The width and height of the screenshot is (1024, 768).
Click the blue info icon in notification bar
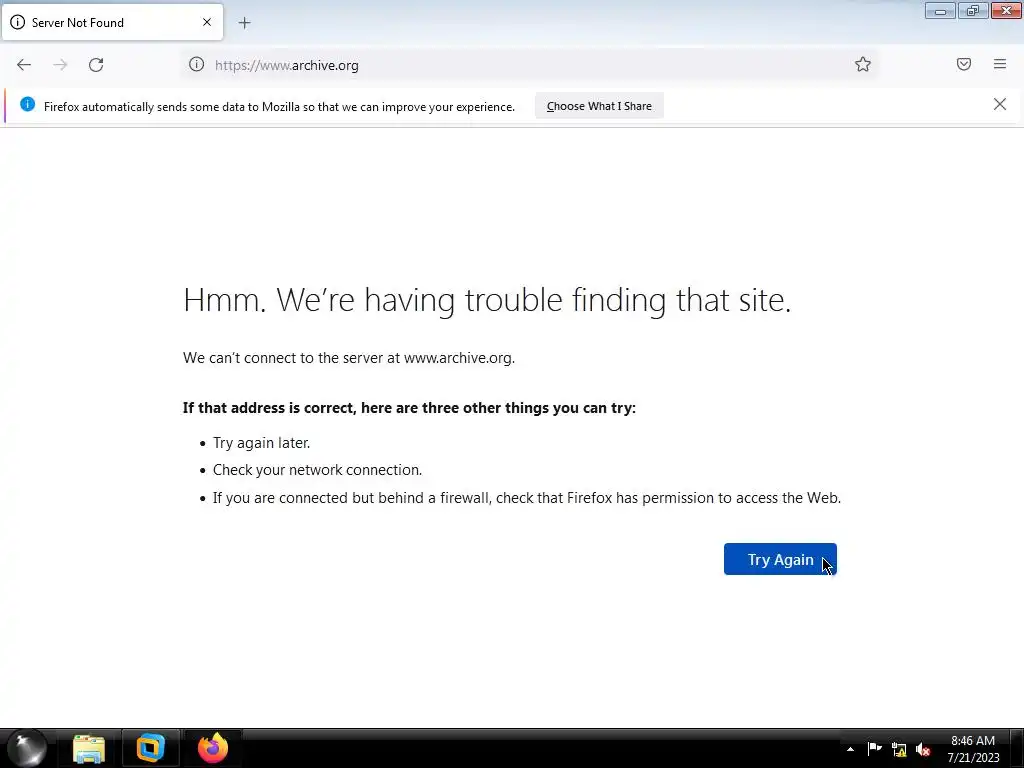coord(27,104)
